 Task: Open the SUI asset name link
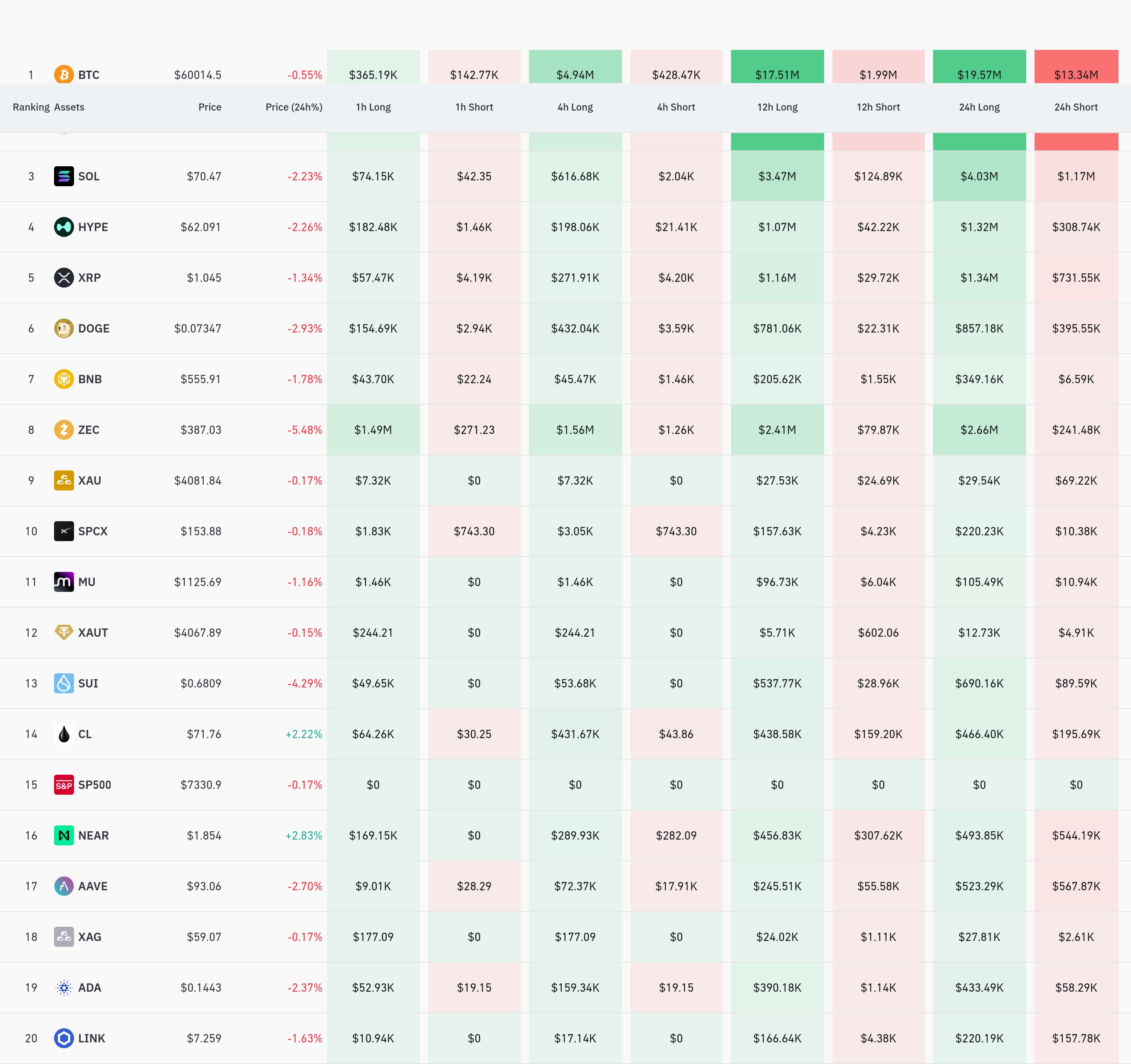coord(88,684)
